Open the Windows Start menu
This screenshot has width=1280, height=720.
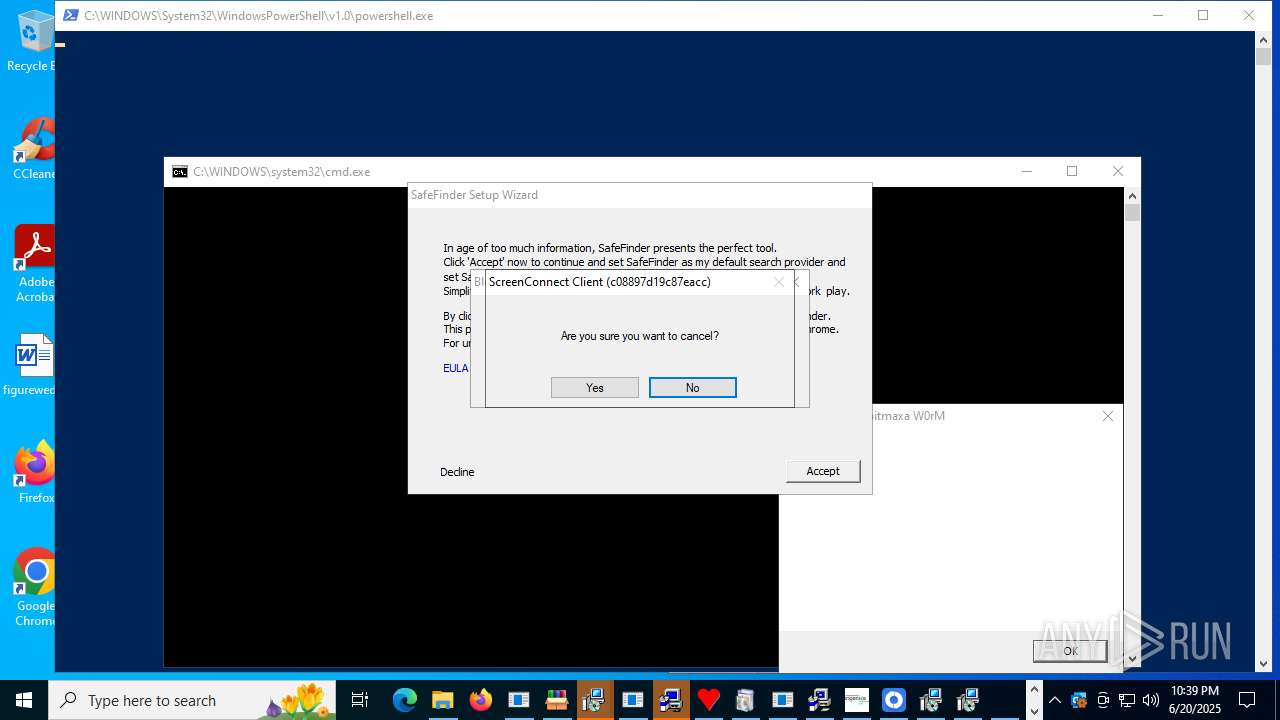24,700
